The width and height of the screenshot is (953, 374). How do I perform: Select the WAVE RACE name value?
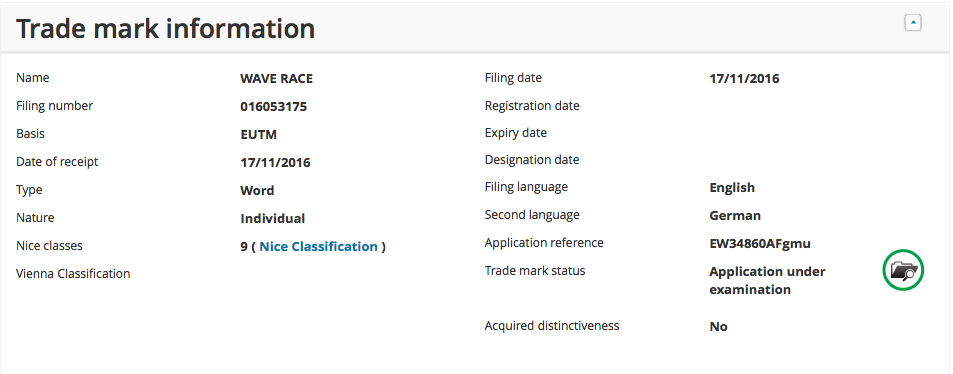277,79
